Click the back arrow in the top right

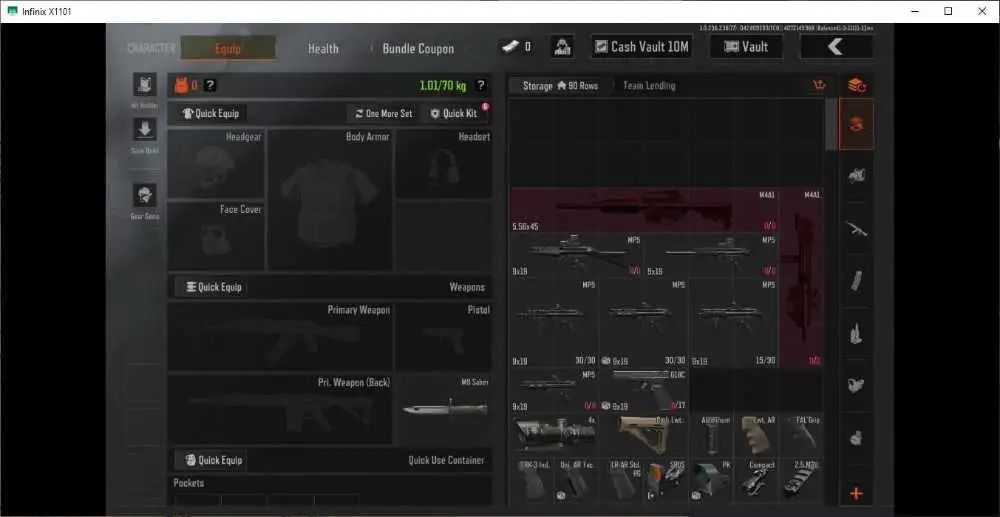click(836, 47)
